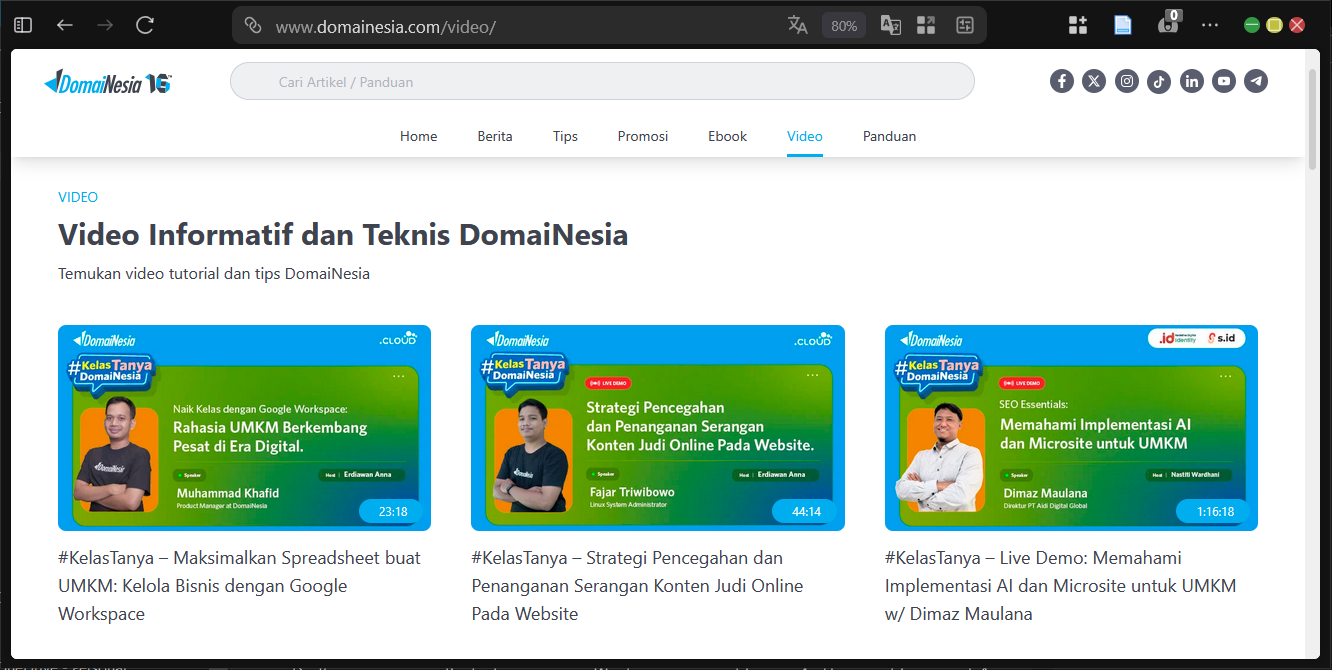The width and height of the screenshot is (1332, 670).
Task: Open the Promosi section link
Action: [643, 136]
